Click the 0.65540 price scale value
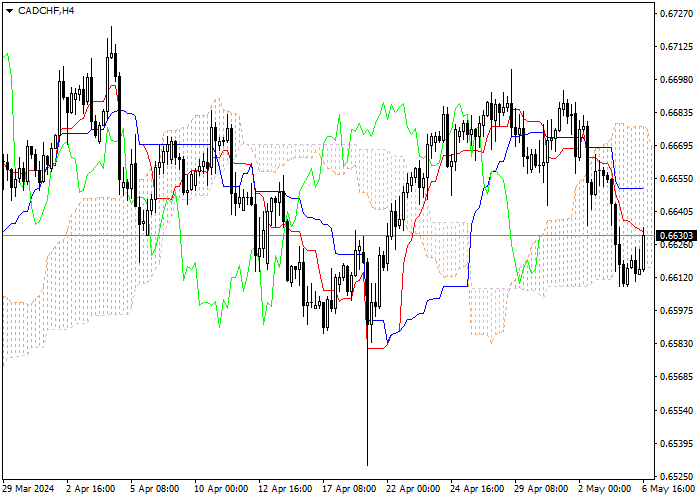The height and width of the screenshot is (500, 700). 676,410
